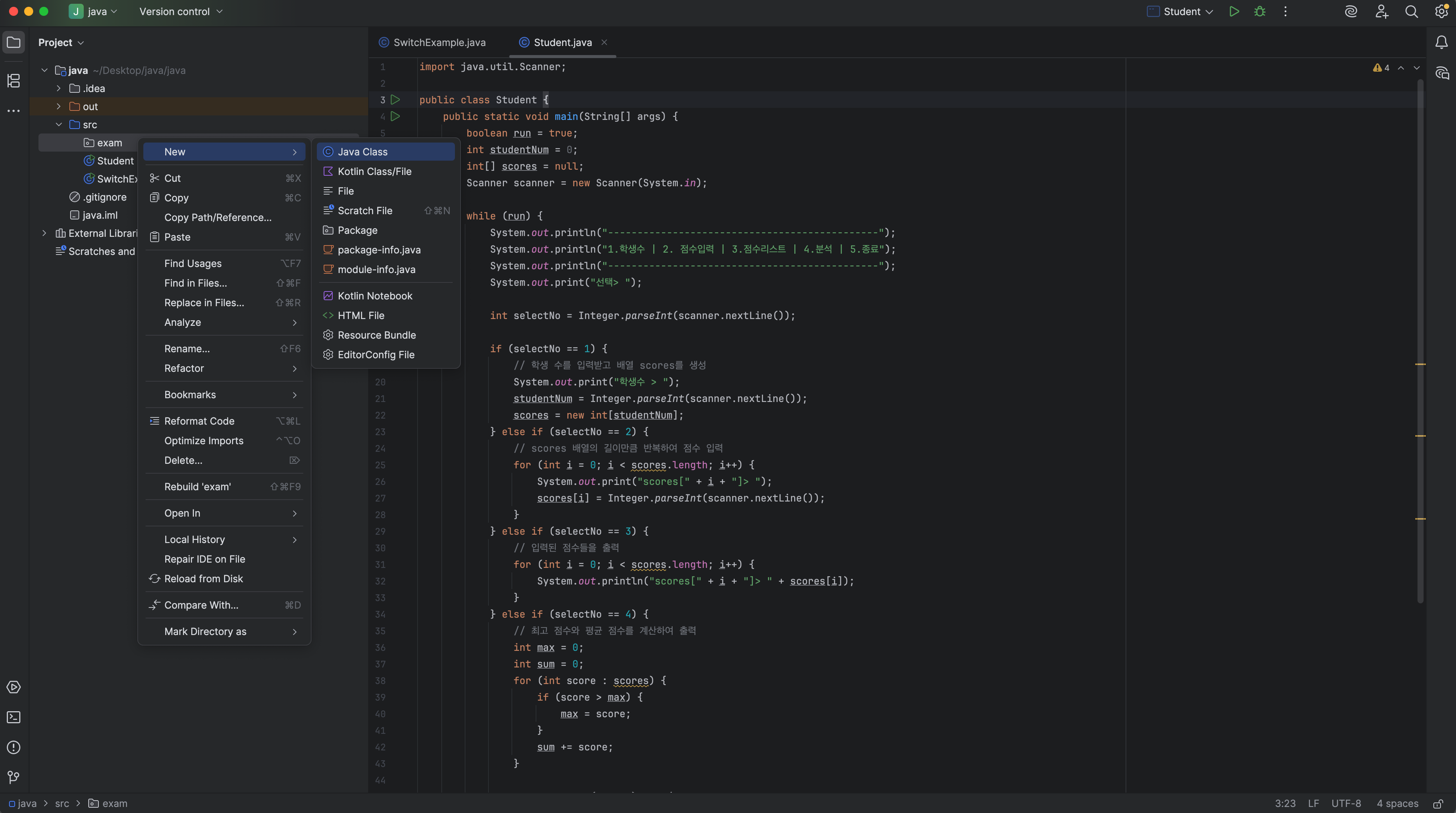1456x813 pixels.
Task: Select Package in the New submenu
Action: [357, 230]
